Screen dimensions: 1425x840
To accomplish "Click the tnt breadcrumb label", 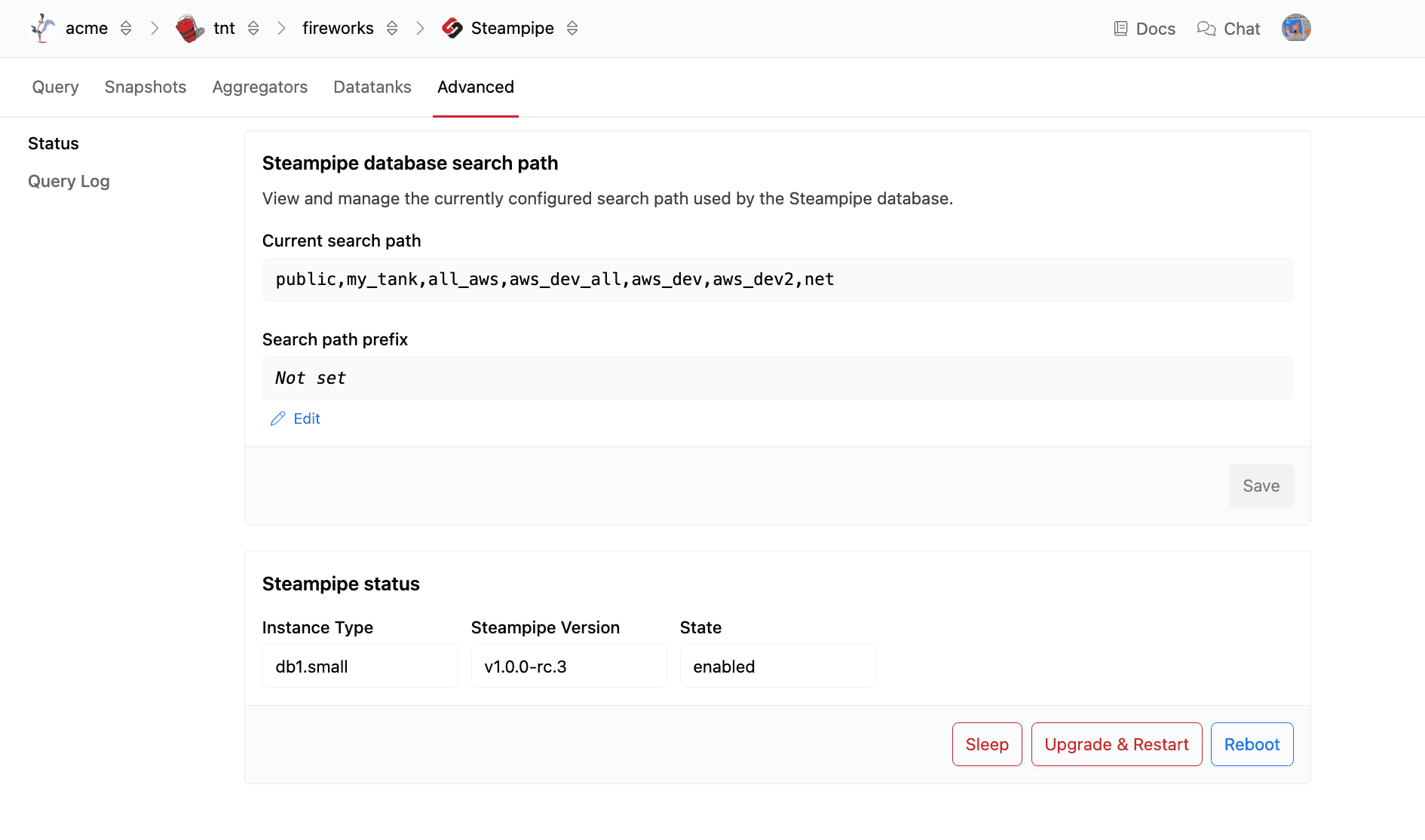I will coord(224,29).
